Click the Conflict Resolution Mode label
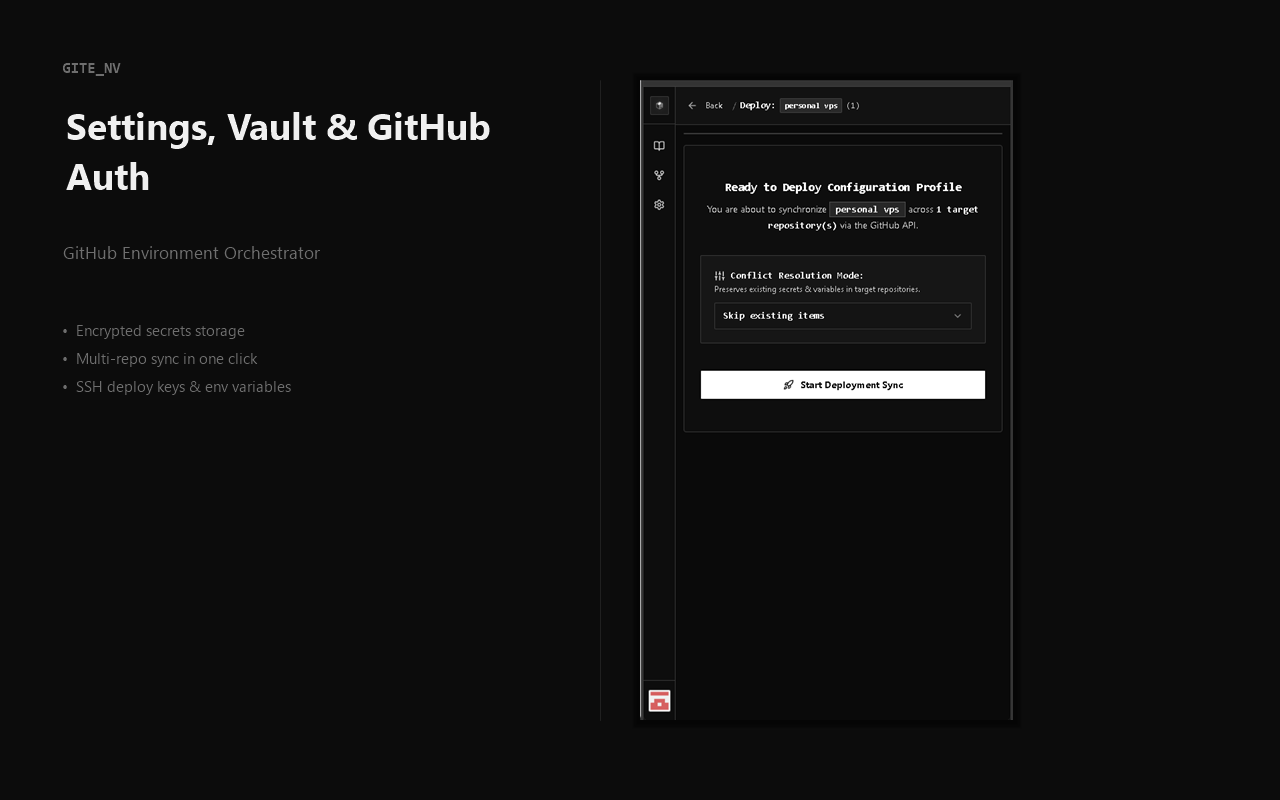Image resolution: width=1280 pixels, height=800 pixels. click(x=797, y=276)
